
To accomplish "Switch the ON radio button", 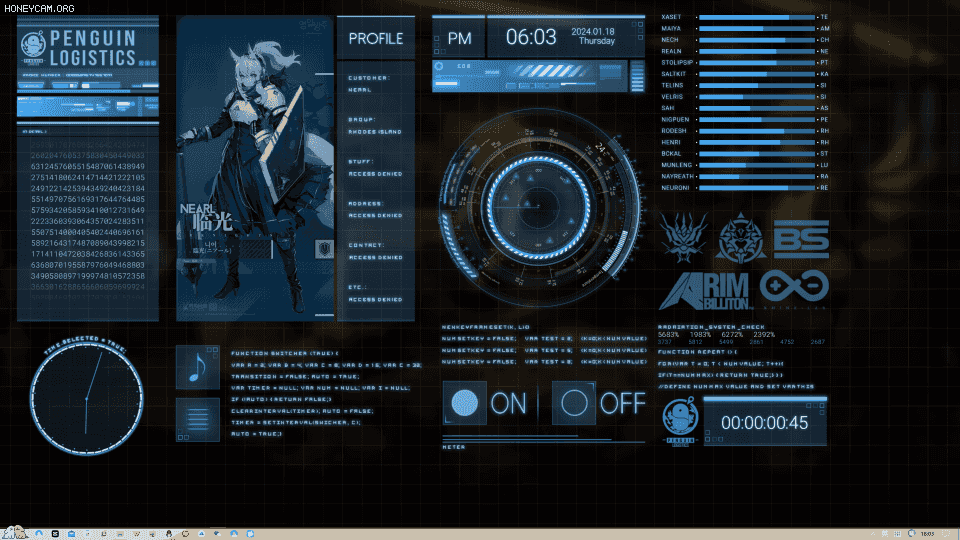I will click(x=464, y=403).
